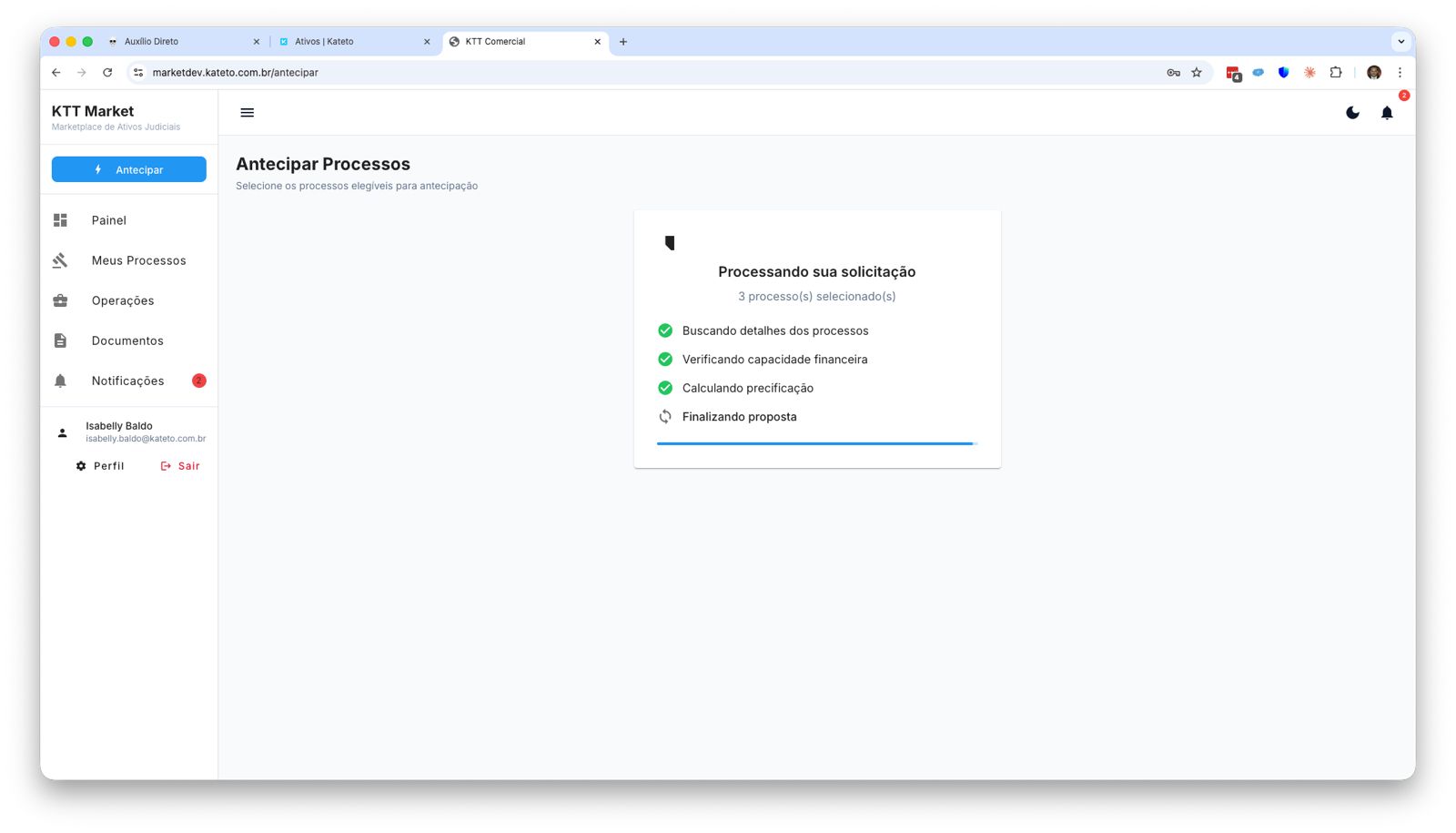Open the Chrome three-dot menu
Viewport: 1456px width, 833px height.
point(1400,73)
